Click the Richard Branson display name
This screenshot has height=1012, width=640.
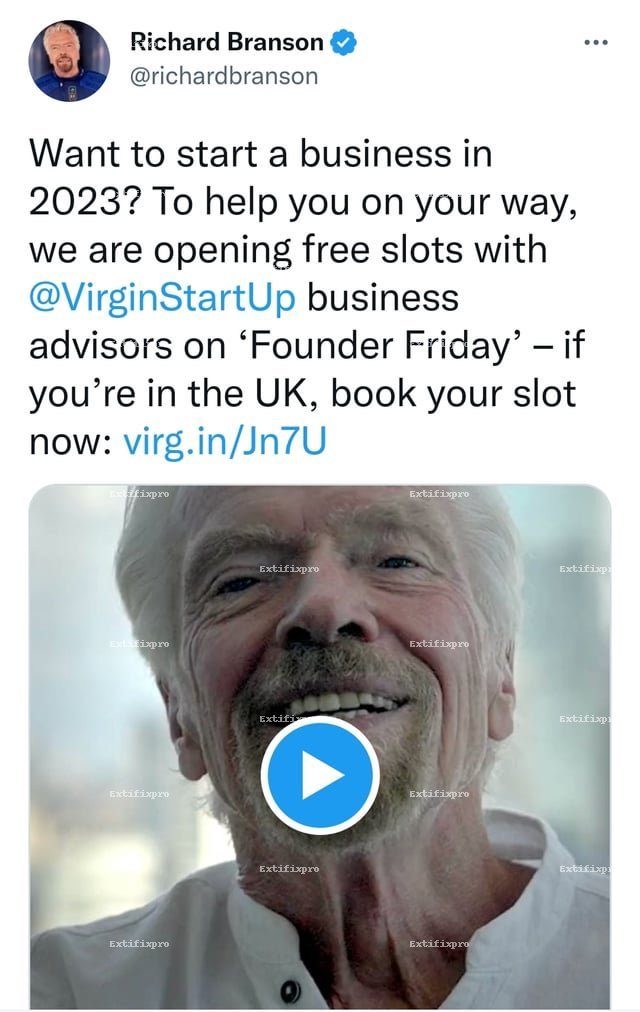[x=227, y=42]
